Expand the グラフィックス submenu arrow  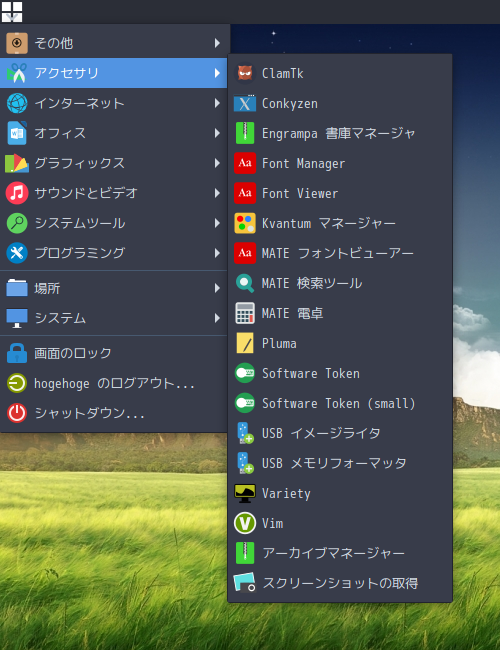[x=217, y=163]
